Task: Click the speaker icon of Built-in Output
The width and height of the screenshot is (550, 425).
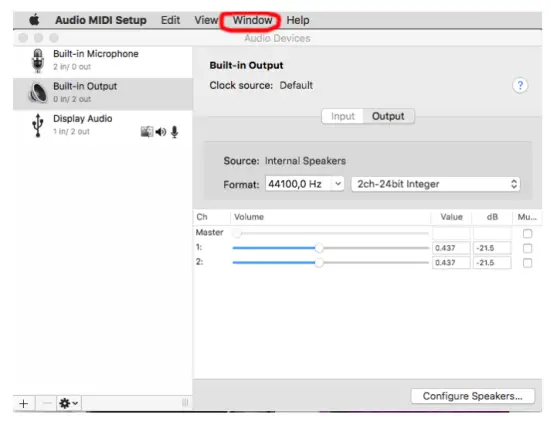Action: pyautogui.click(x=38, y=93)
